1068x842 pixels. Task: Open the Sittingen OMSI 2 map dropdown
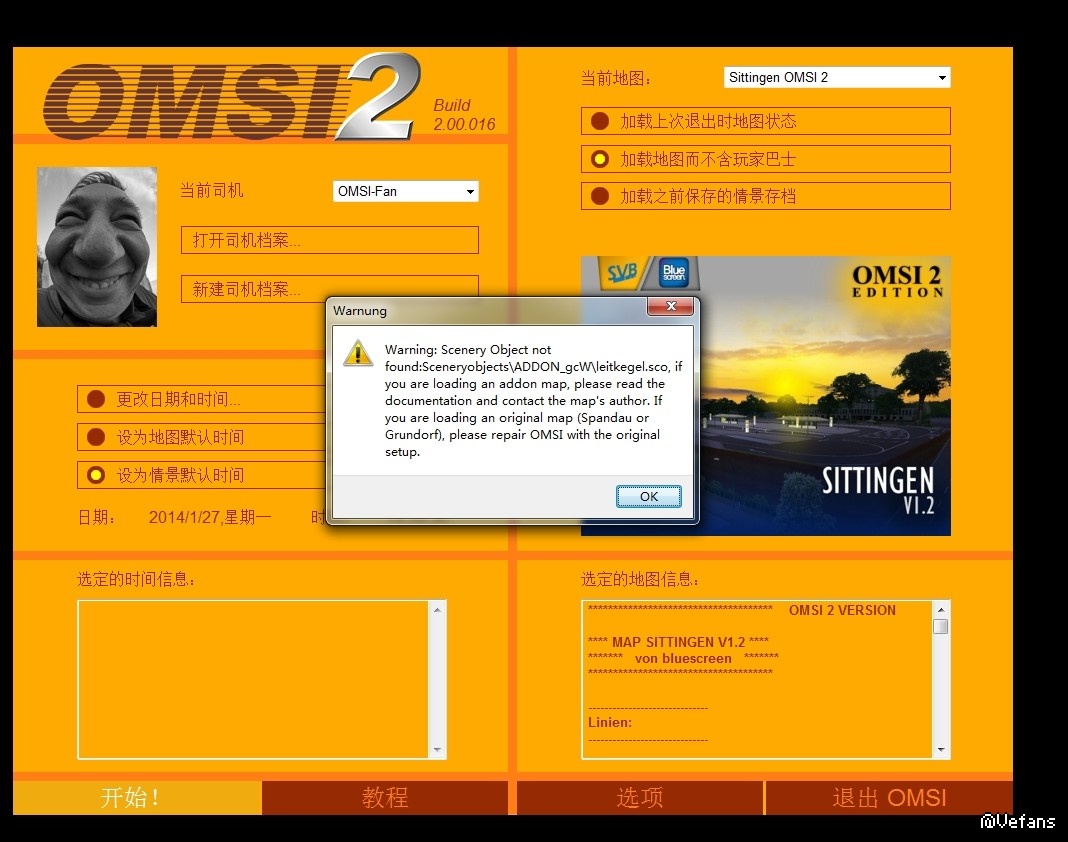[941, 78]
